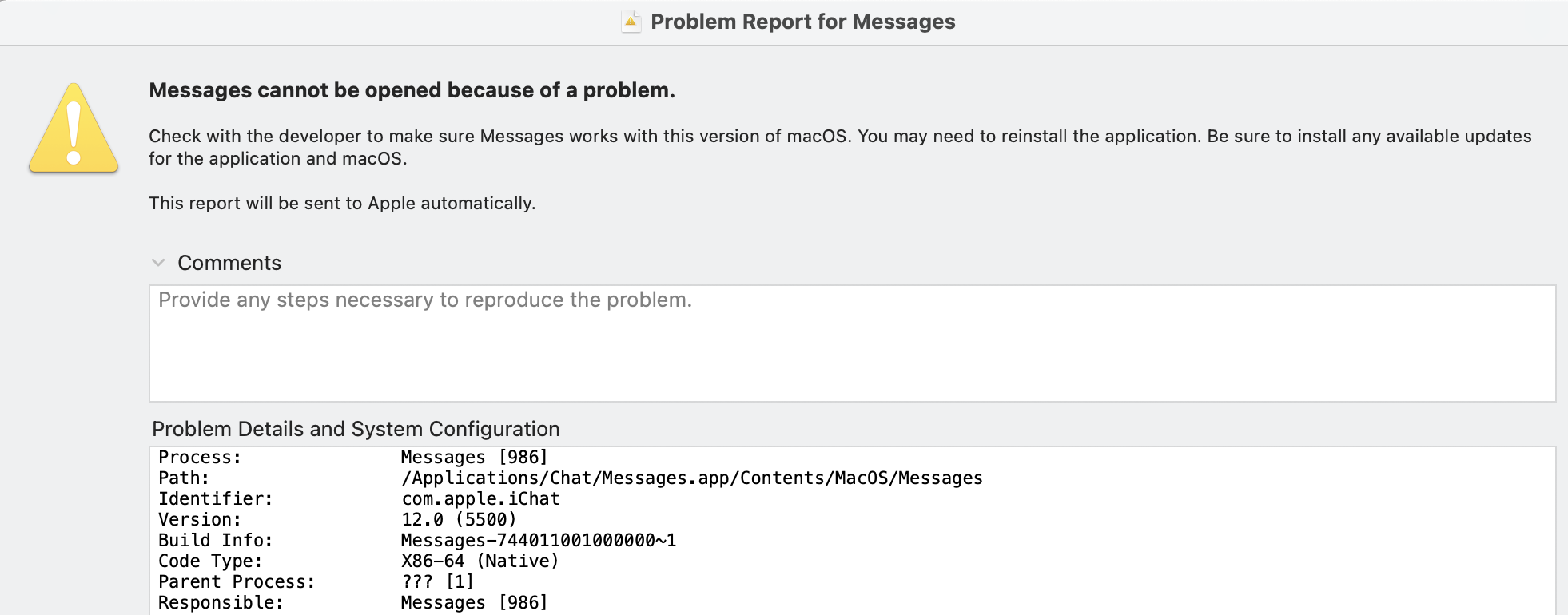Image resolution: width=1568 pixels, height=615 pixels.
Task: Click the com.apple.iChat identifier value
Action: click(480, 498)
